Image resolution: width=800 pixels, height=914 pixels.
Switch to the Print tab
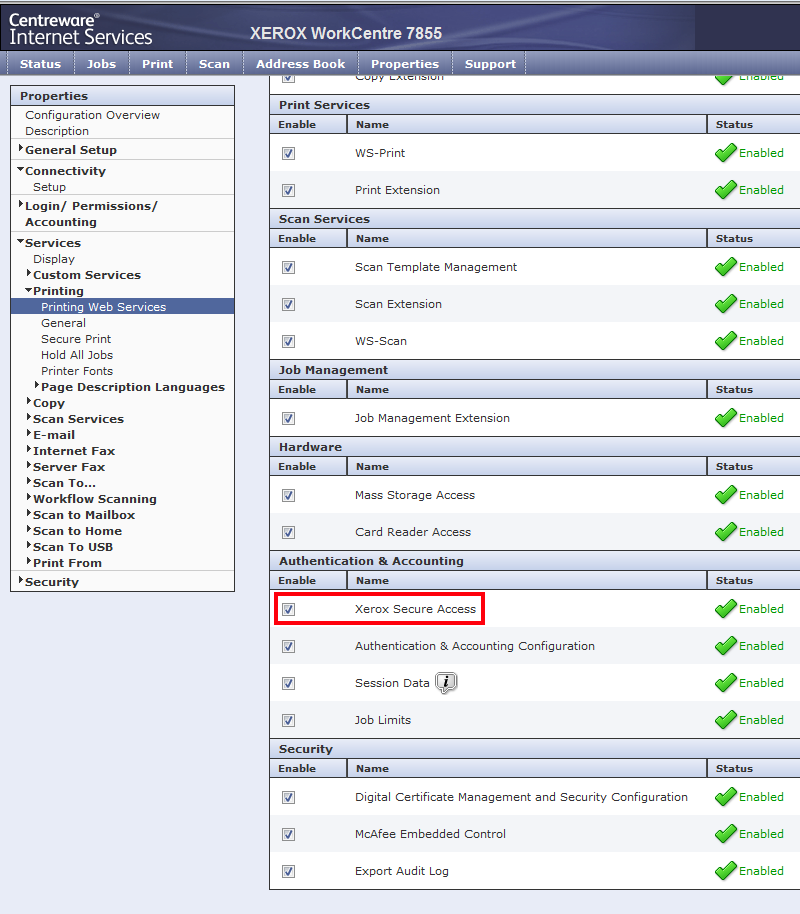157,64
